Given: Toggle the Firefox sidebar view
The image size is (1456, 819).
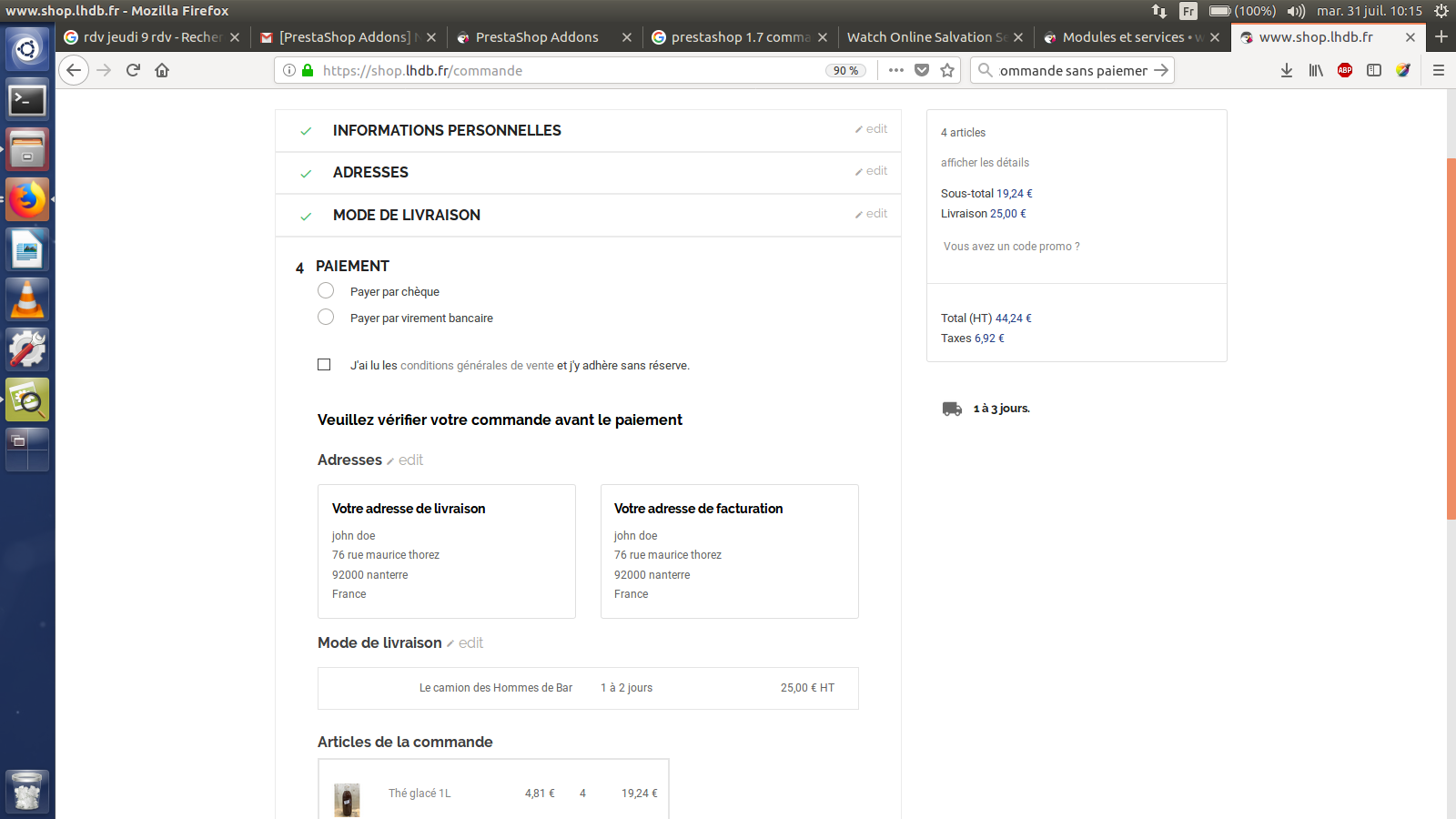Looking at the screenshot, I should [1374, 70].
